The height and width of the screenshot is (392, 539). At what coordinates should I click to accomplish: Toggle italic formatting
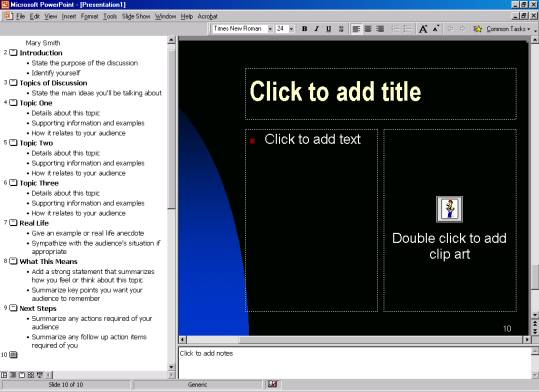click(316, 29)
